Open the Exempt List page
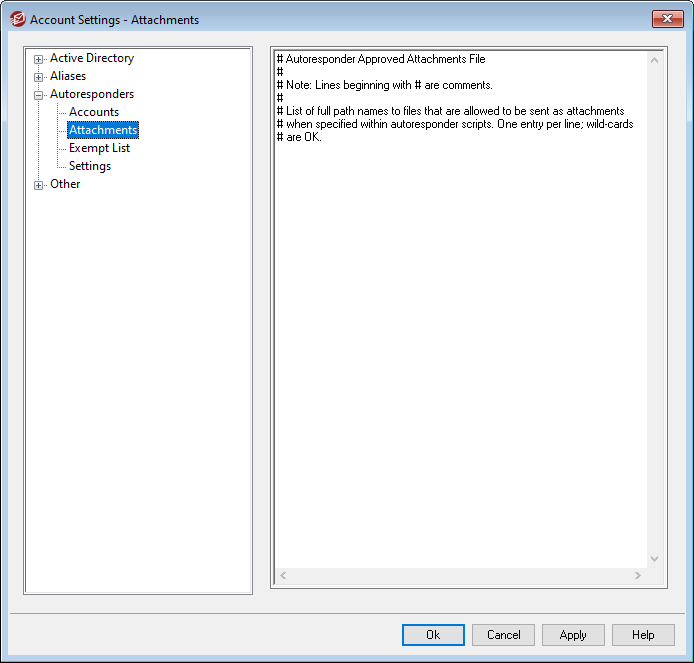This screenshot has height=663, width=694. (x=99, y=148)
